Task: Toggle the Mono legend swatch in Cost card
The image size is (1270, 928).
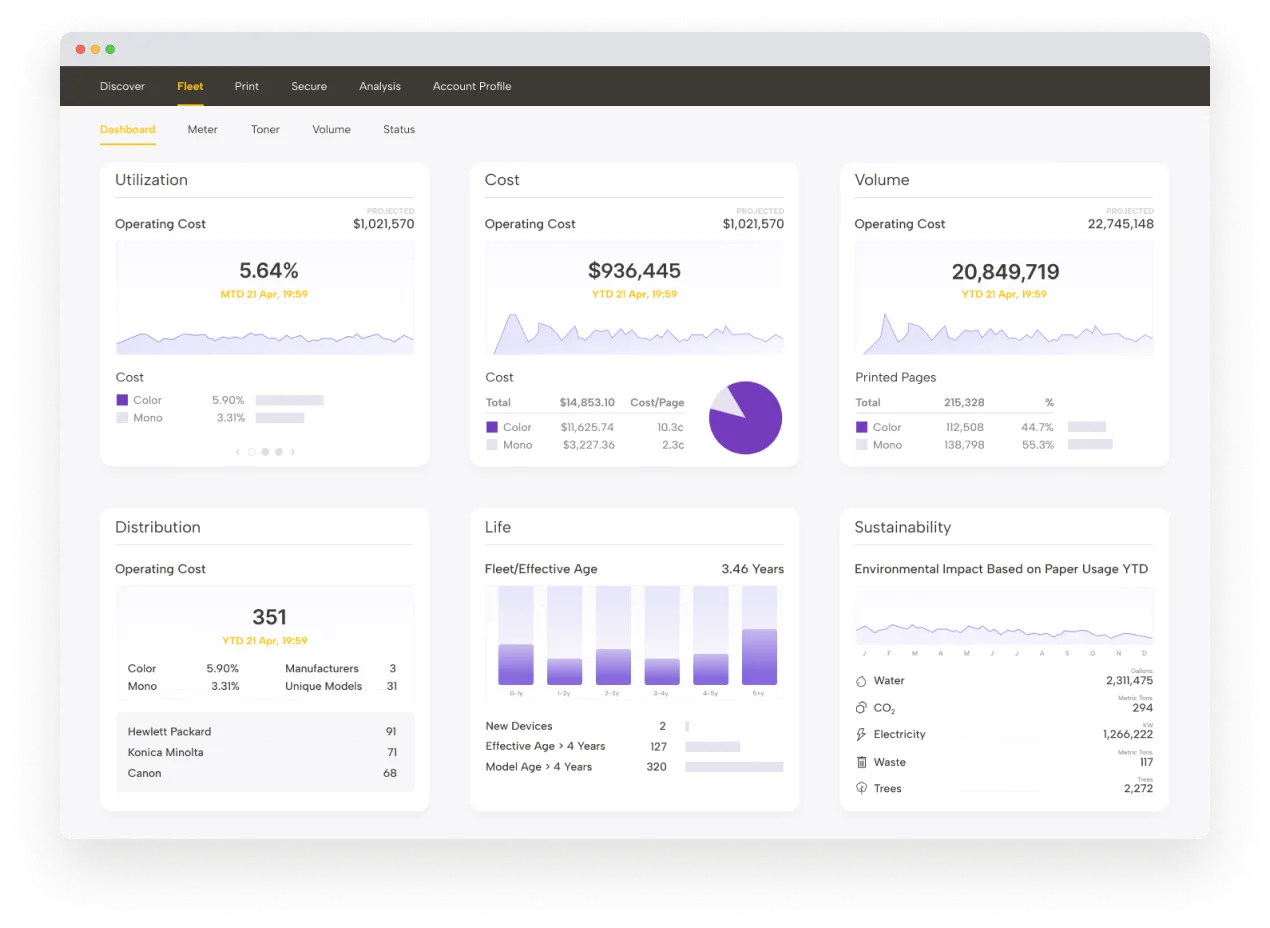Action: click(x=491, y=445)
